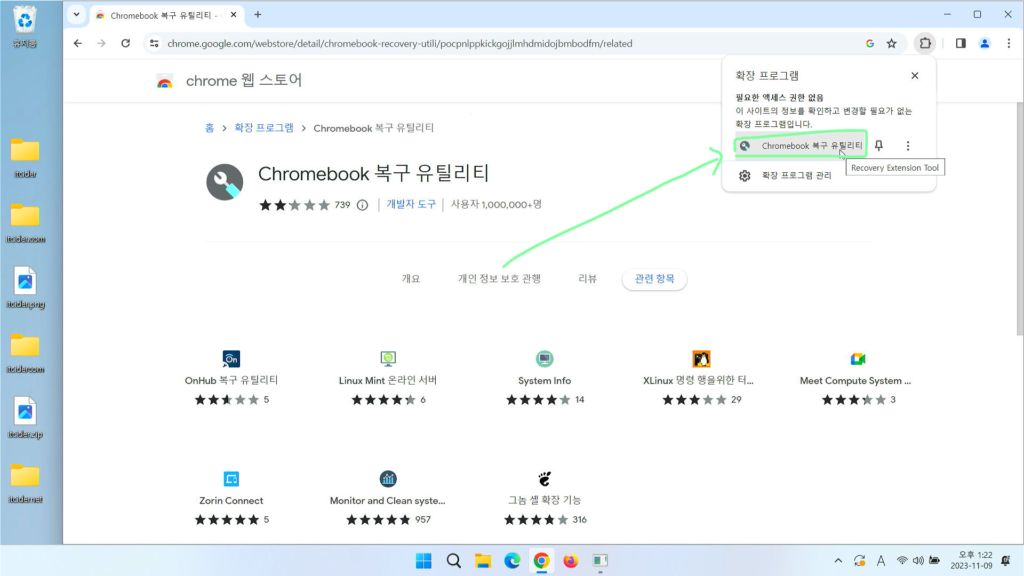
Task: Open the tab search dropdown arrow
Action: point(76,14)
